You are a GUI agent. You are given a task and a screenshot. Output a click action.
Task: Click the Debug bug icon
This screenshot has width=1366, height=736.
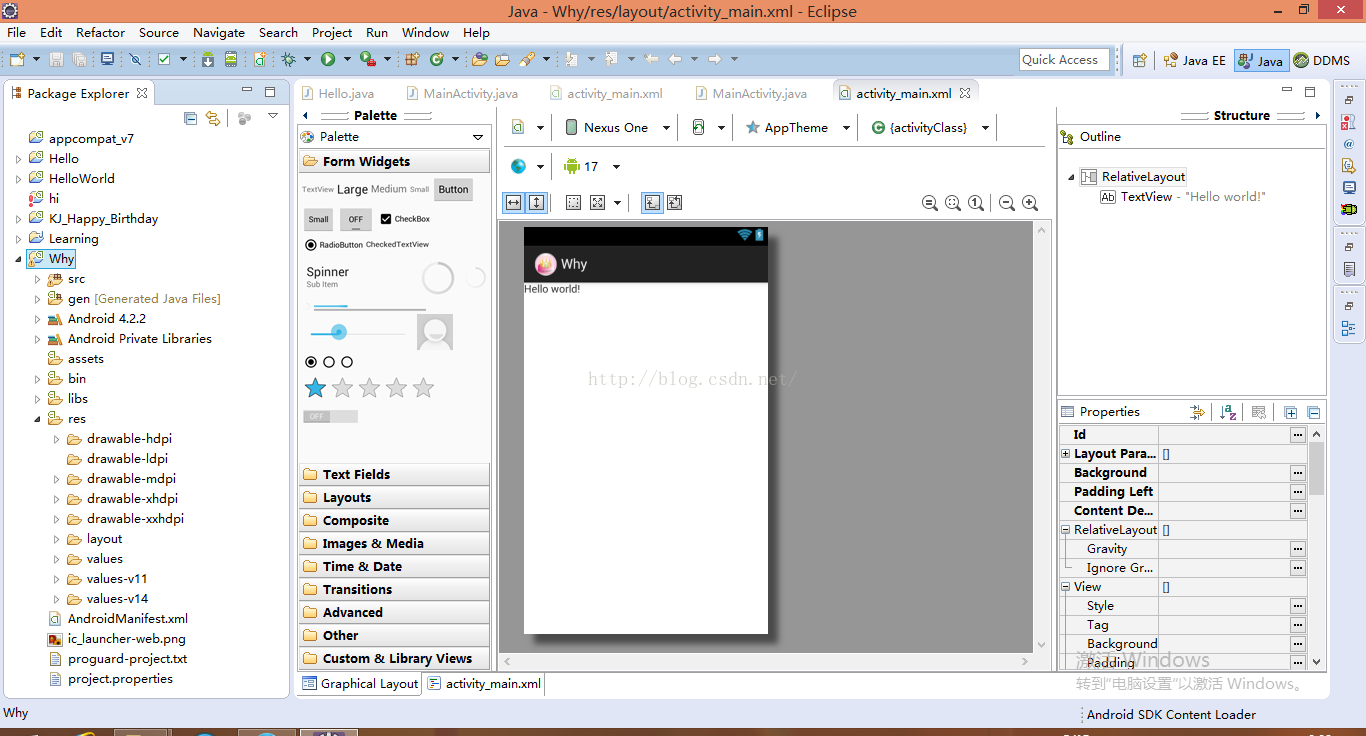[289, 60]
